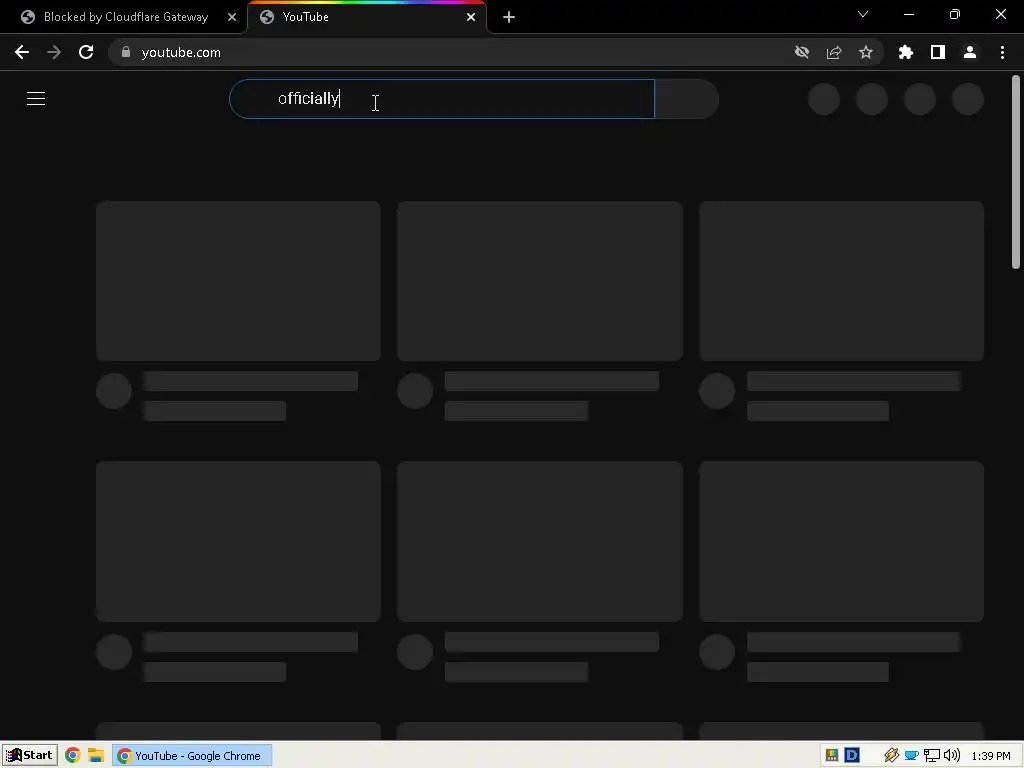This screenshot has height=768, width=1024.
Task: Click the volume speaker tray icon
Action: point(952,756)
